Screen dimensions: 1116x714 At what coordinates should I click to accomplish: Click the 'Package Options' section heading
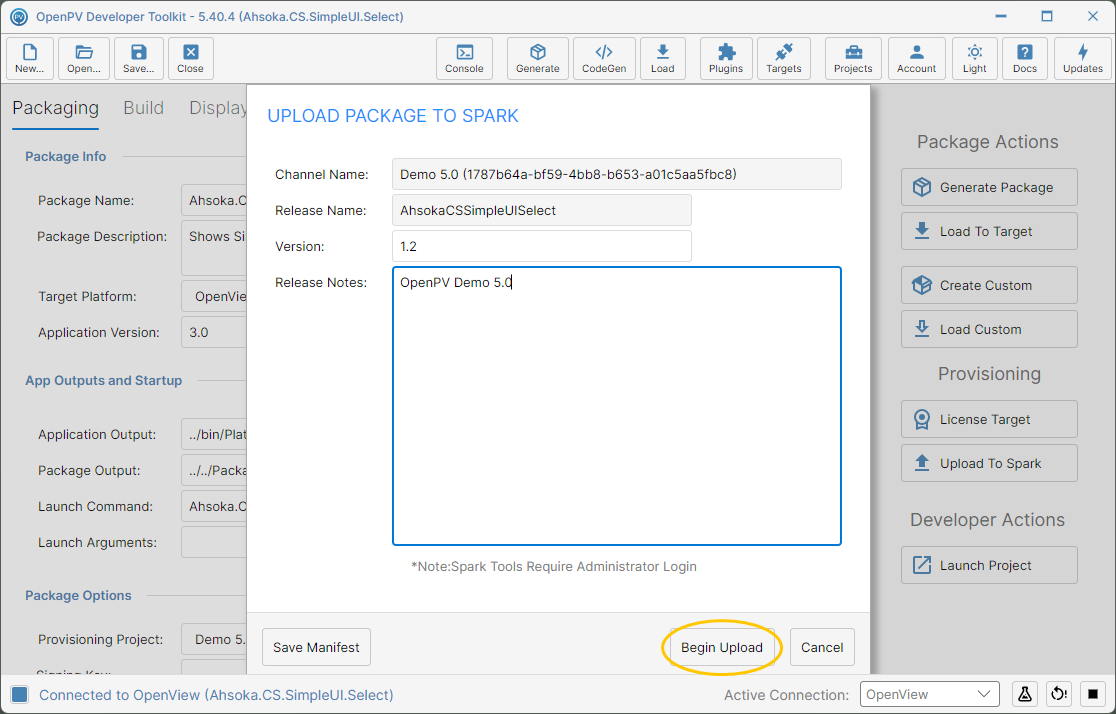click(78, 596)
